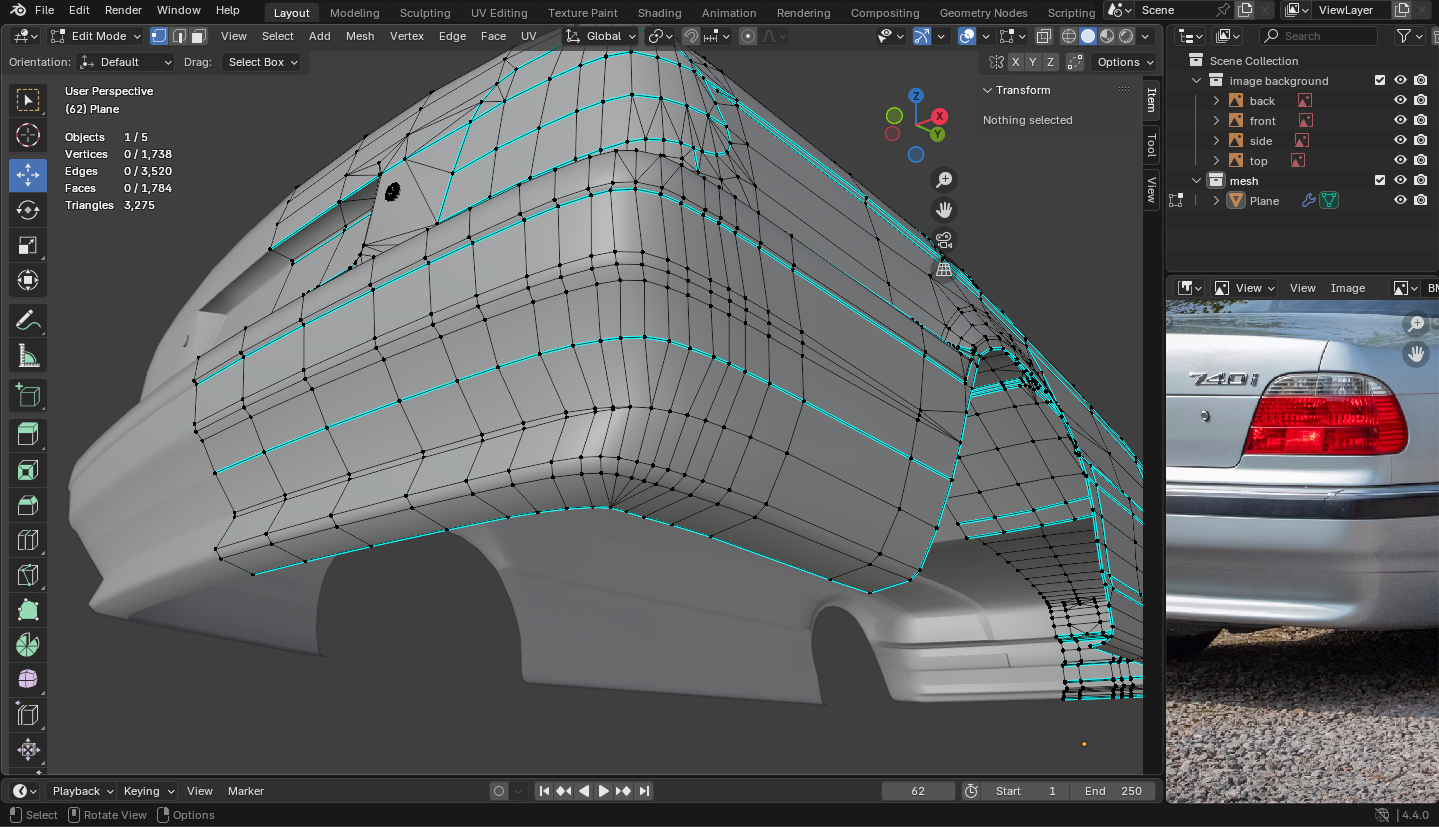Select the Measure tool
Image resolution: width=1439 pixels, height=827 pixels.
[28, 357]
